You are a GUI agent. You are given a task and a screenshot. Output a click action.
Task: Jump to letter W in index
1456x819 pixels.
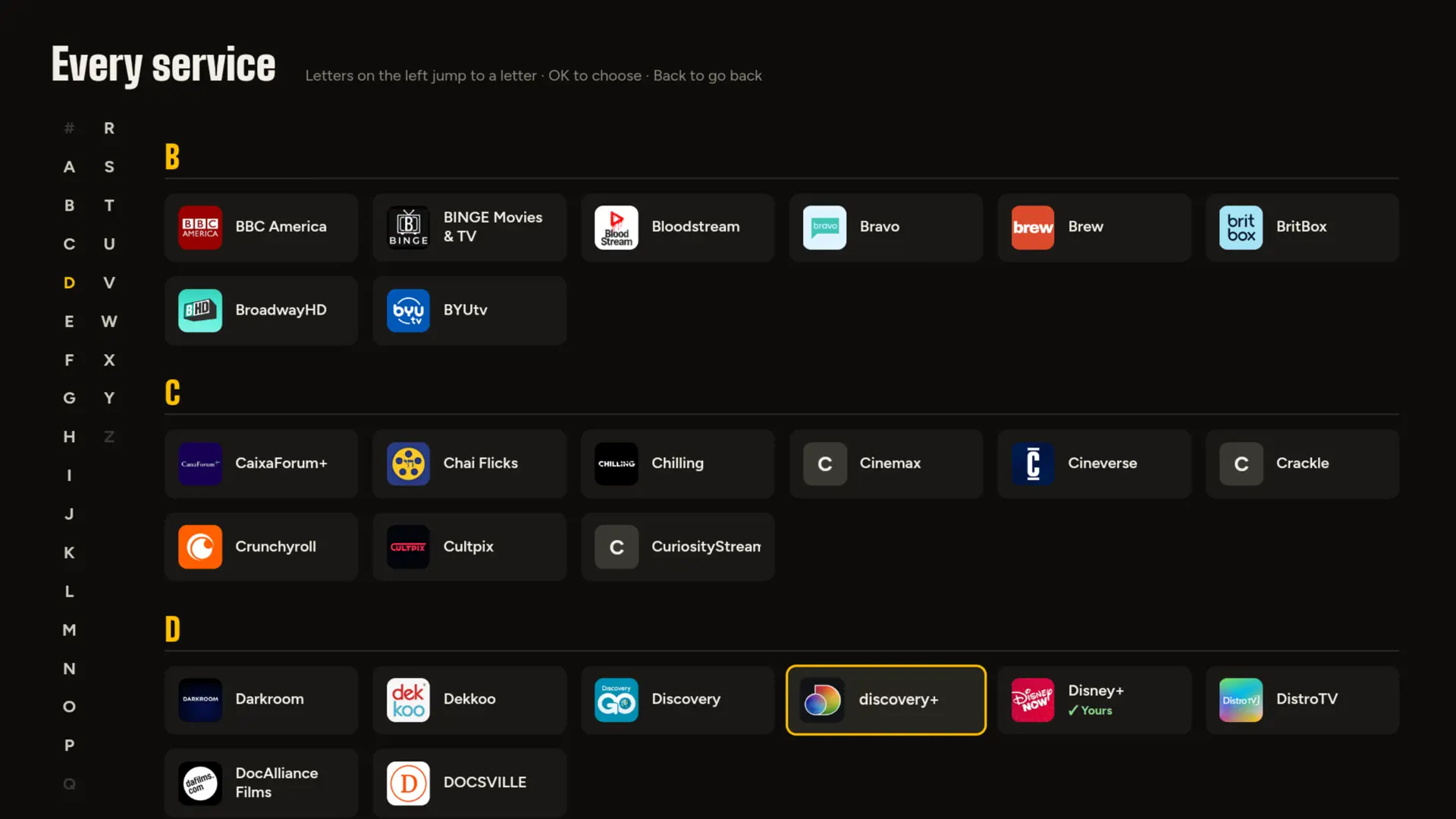click(x=109, y=322)
